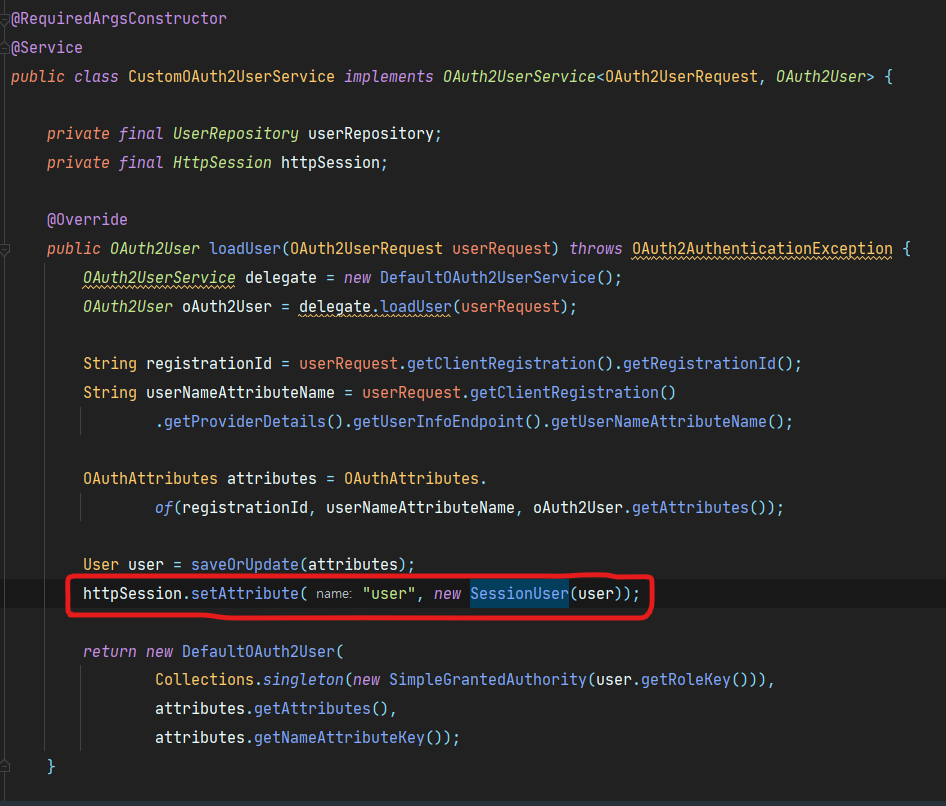
Task: Click attributes.getAttributes() call
Action: [x=271, y=708]
